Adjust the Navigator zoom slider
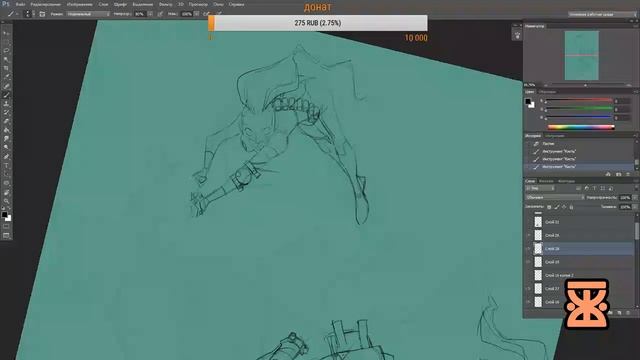640x360 pixels. tap(586, 85)
